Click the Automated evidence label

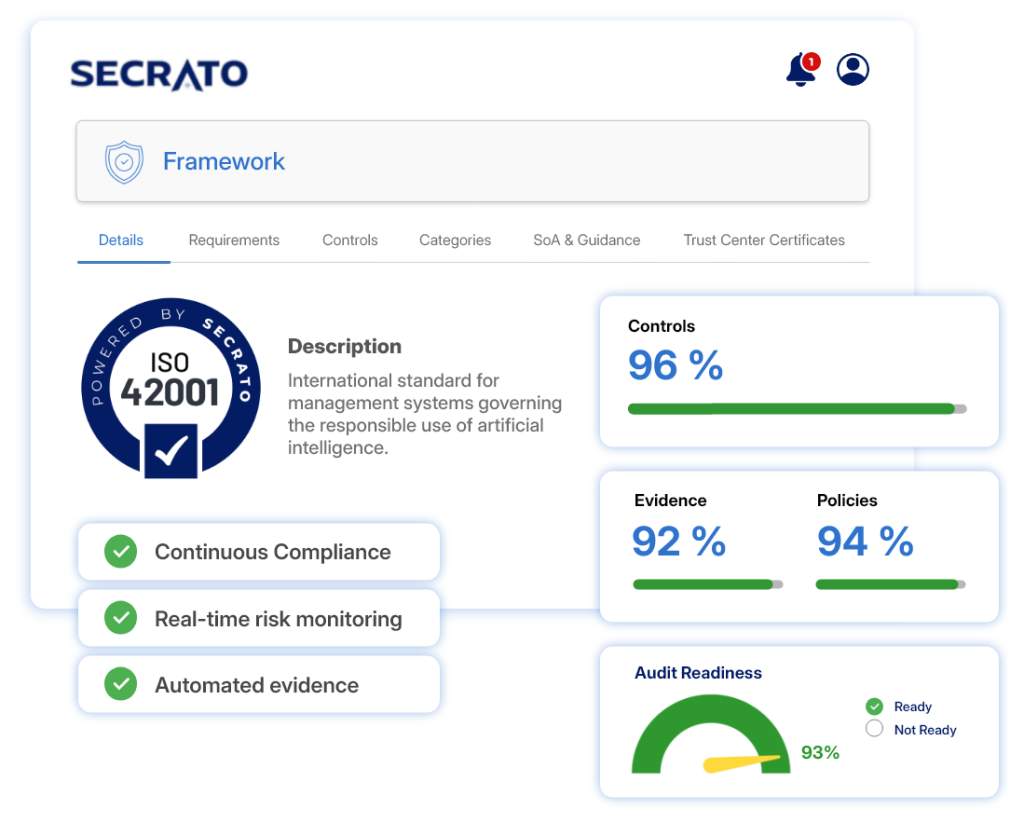(x=257, y=685)
